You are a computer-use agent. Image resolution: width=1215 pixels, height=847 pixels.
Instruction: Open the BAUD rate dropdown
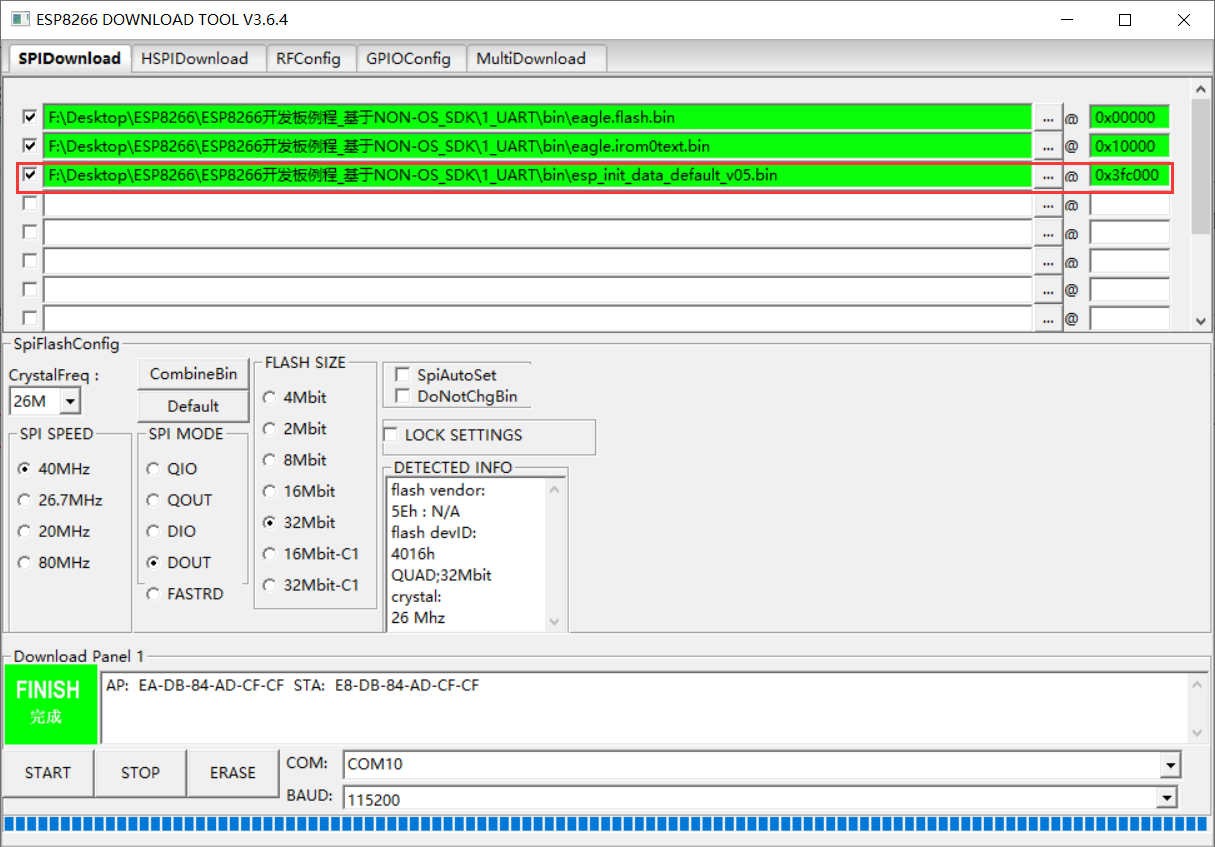pos(1169,797)
